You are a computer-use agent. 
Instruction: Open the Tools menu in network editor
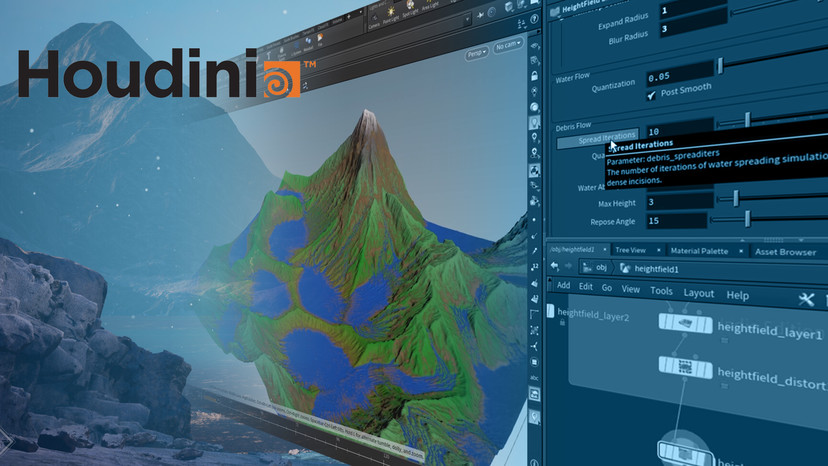click(x=661, y=291)
